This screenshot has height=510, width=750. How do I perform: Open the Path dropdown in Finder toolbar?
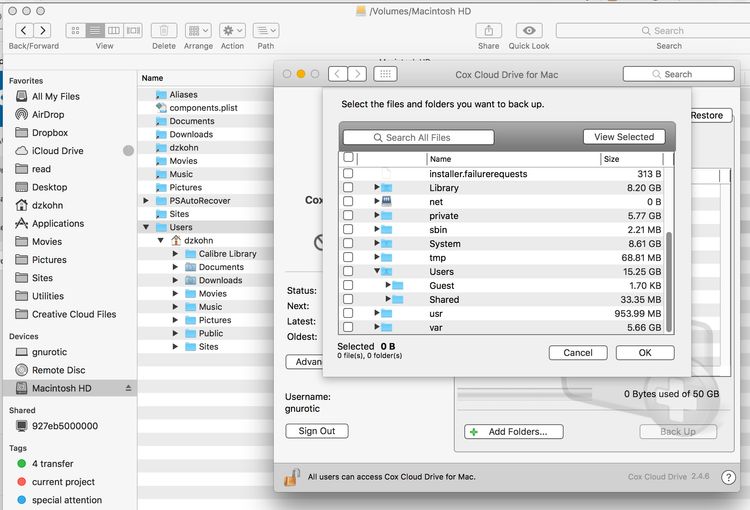point(266,31)
